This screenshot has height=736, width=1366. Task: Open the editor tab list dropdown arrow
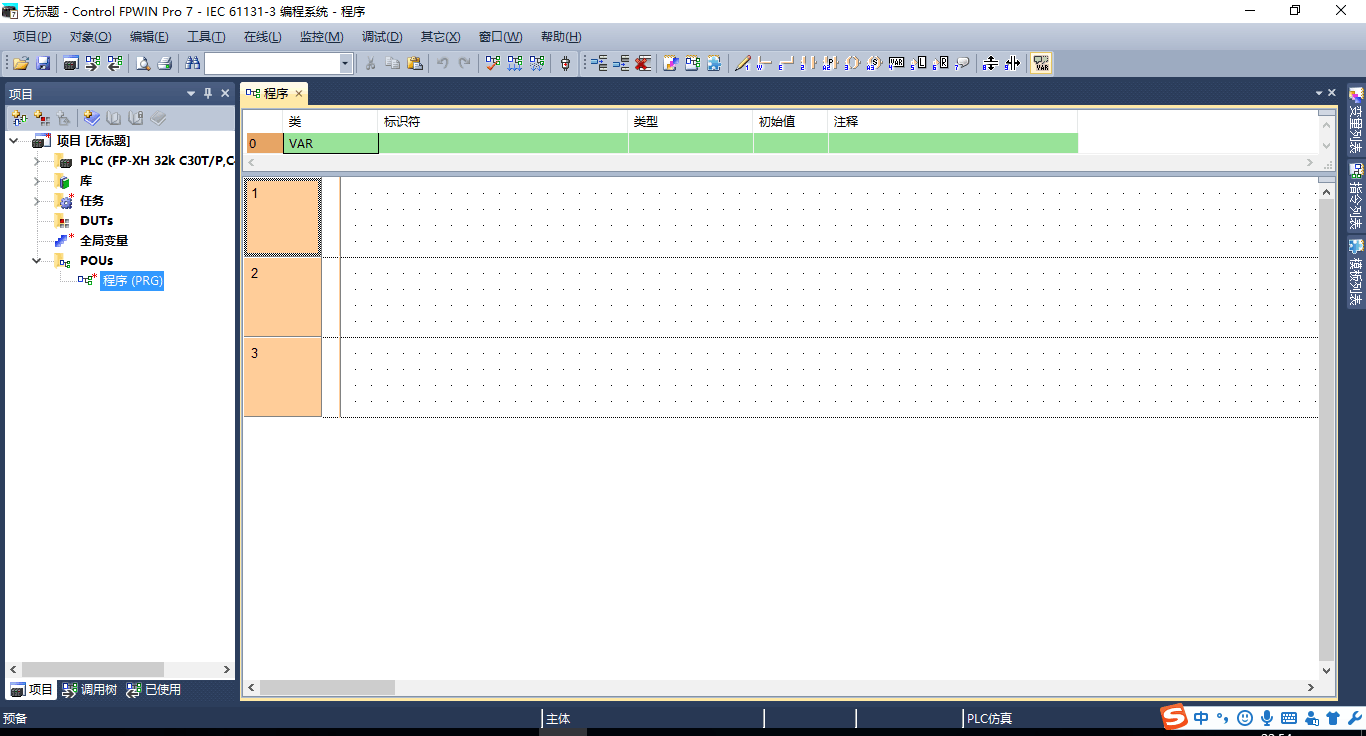(1319, 93)
